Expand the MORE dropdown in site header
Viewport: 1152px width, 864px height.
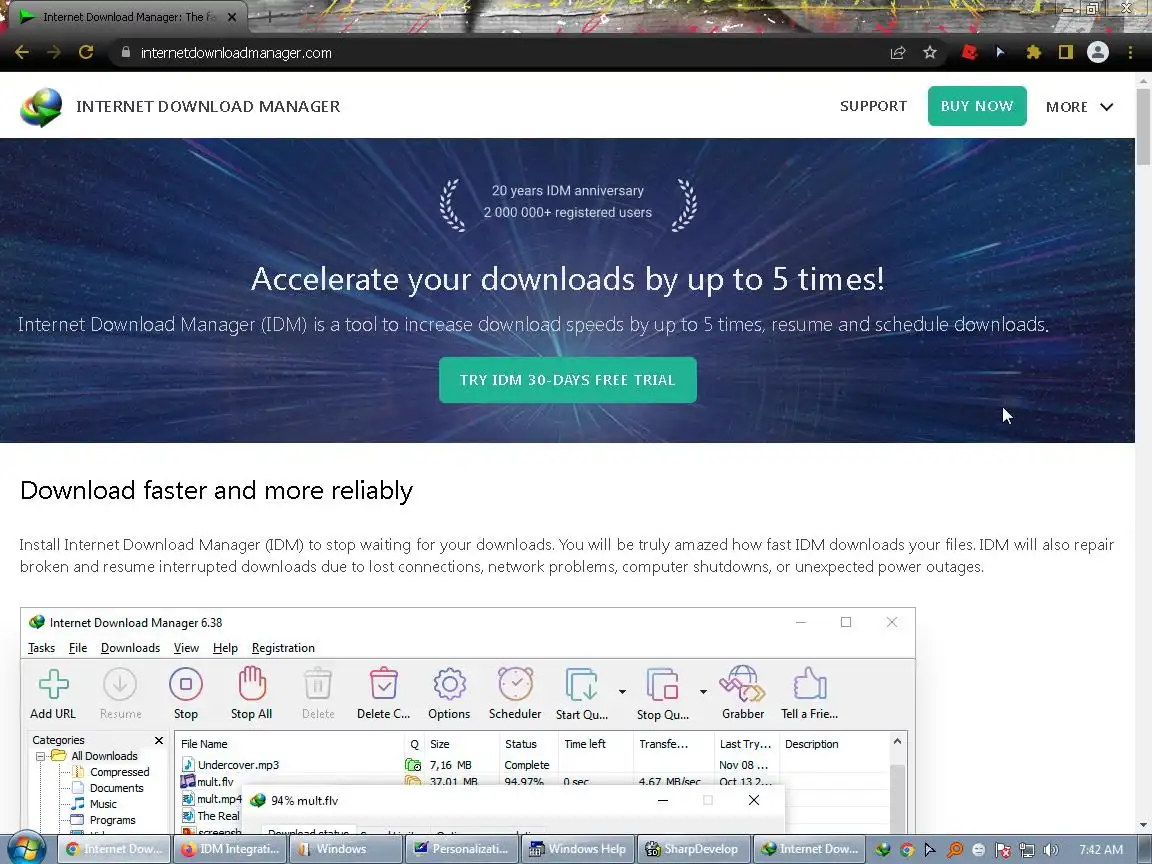click(1079, 107)
